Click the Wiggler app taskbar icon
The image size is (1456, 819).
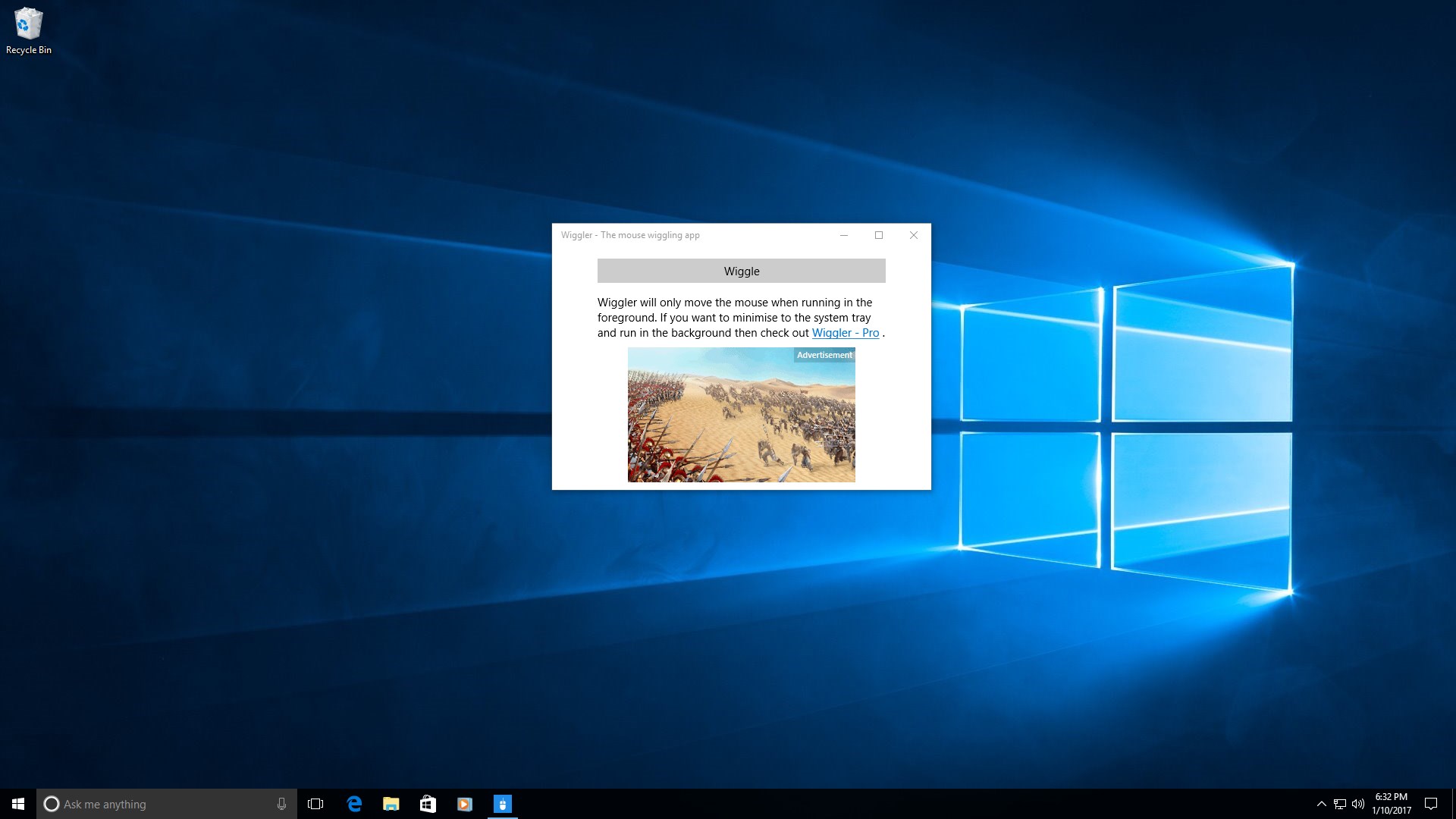click(502, 804)
